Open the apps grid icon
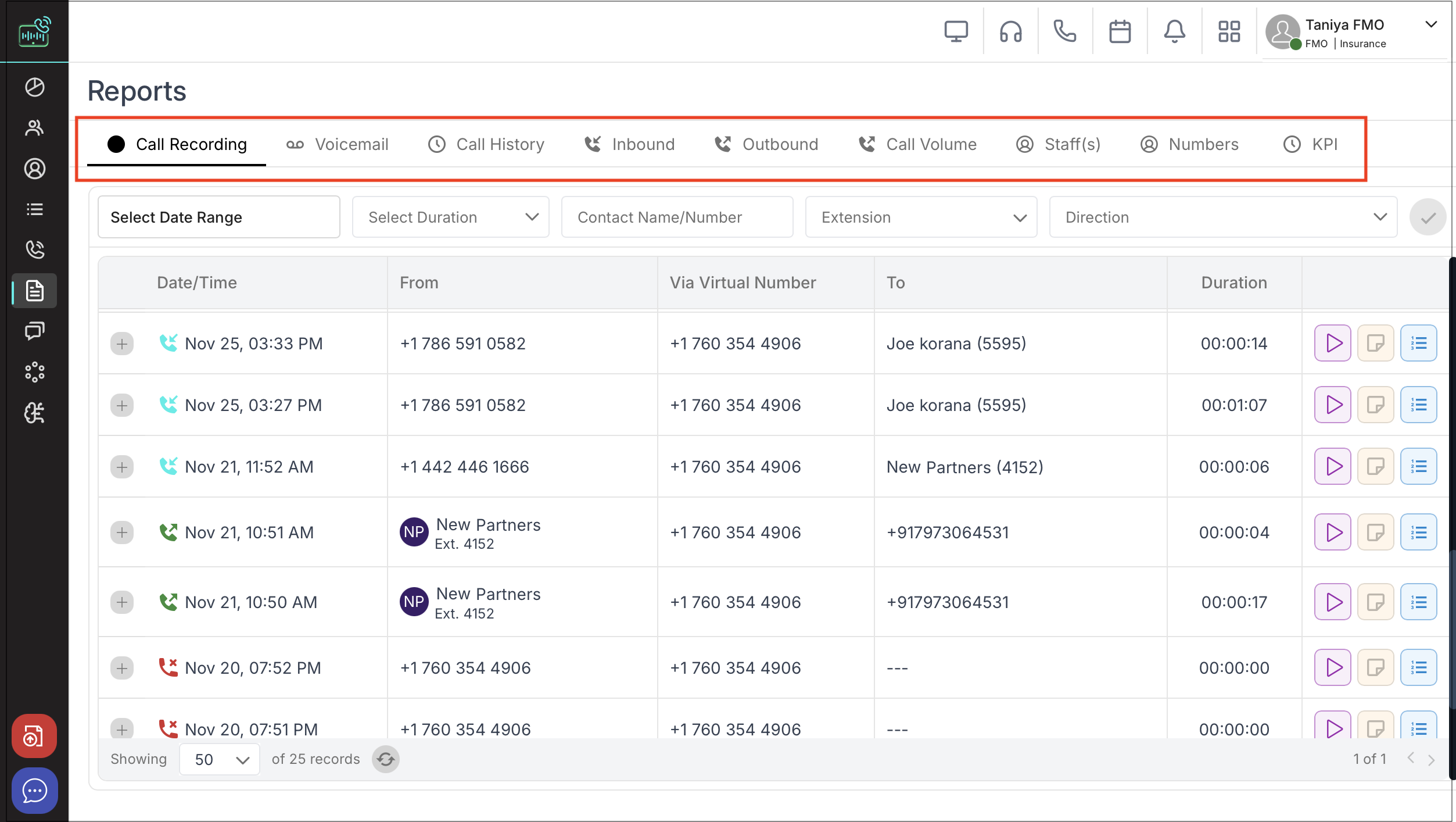Image resolution: width=1456 pixels, height=822 pixels. coord(1229,31)
